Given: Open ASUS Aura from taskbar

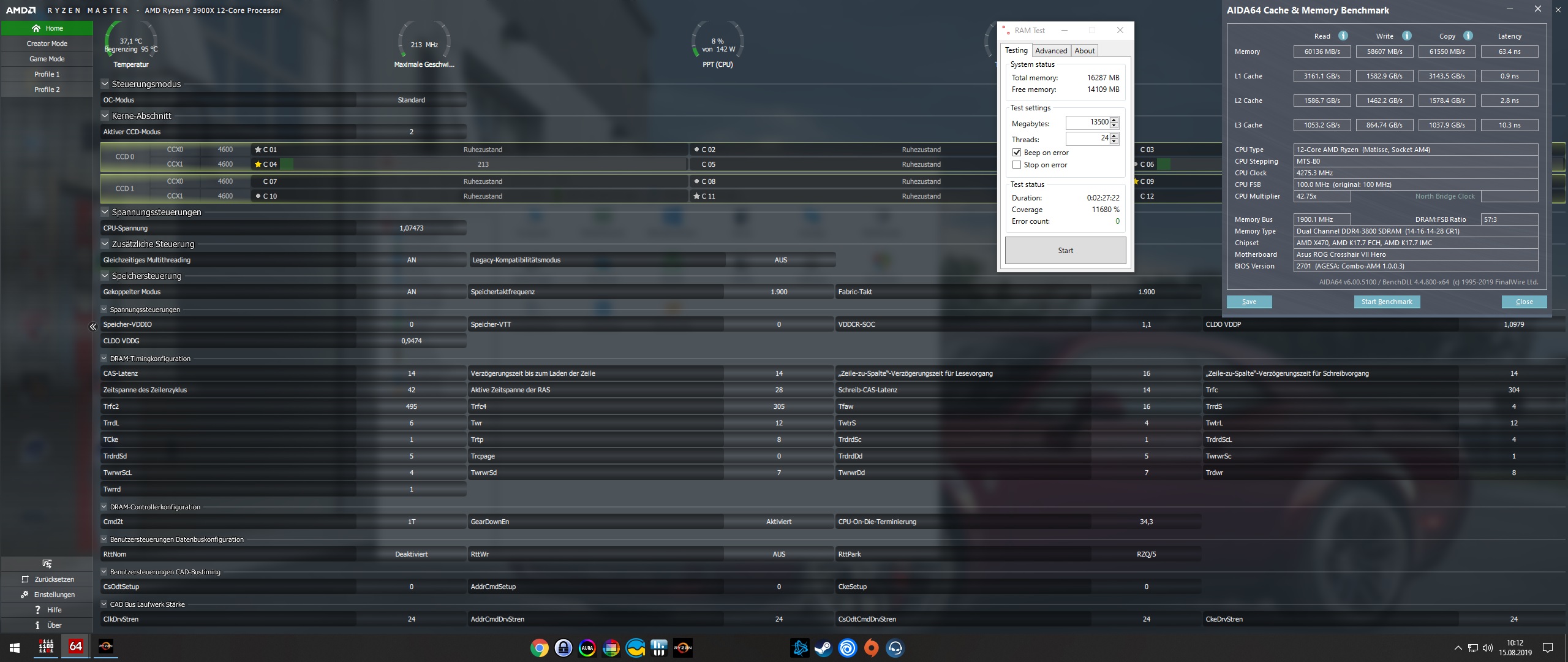Looking at the screenshot, I should tap(587, 648).
